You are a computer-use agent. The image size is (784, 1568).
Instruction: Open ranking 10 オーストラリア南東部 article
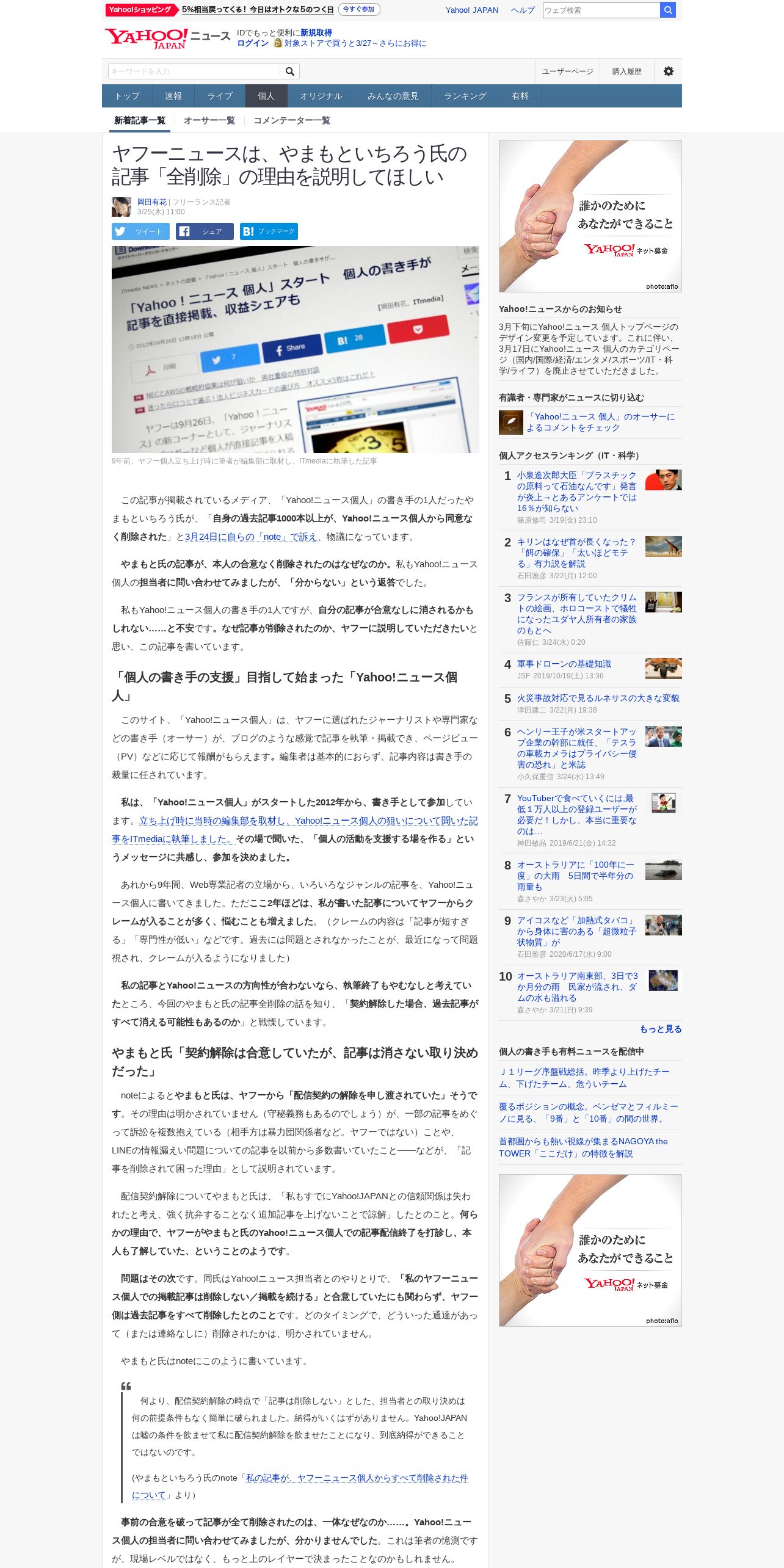pos(577,987)
